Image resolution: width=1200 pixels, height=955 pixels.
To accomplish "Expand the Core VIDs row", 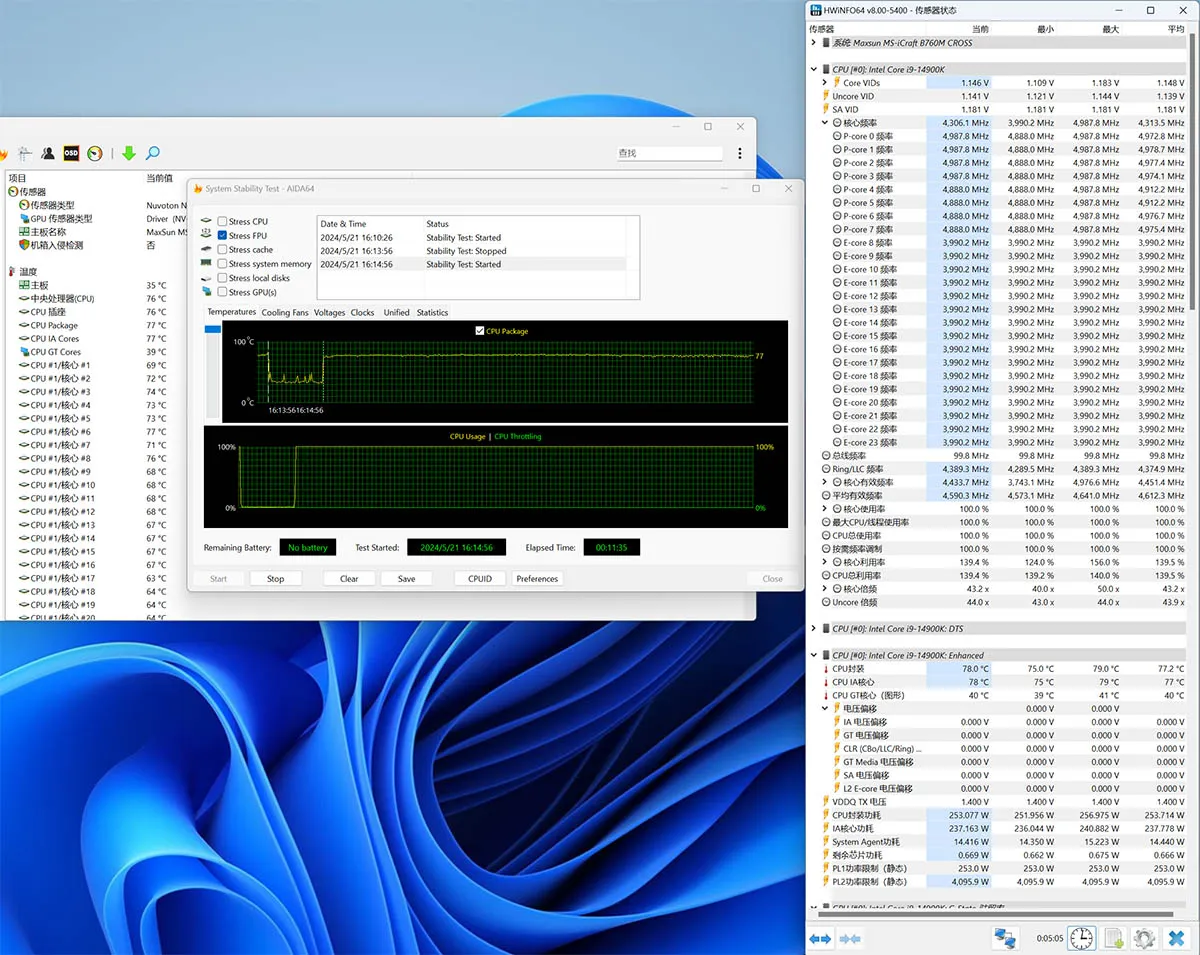I will [825, 83].
